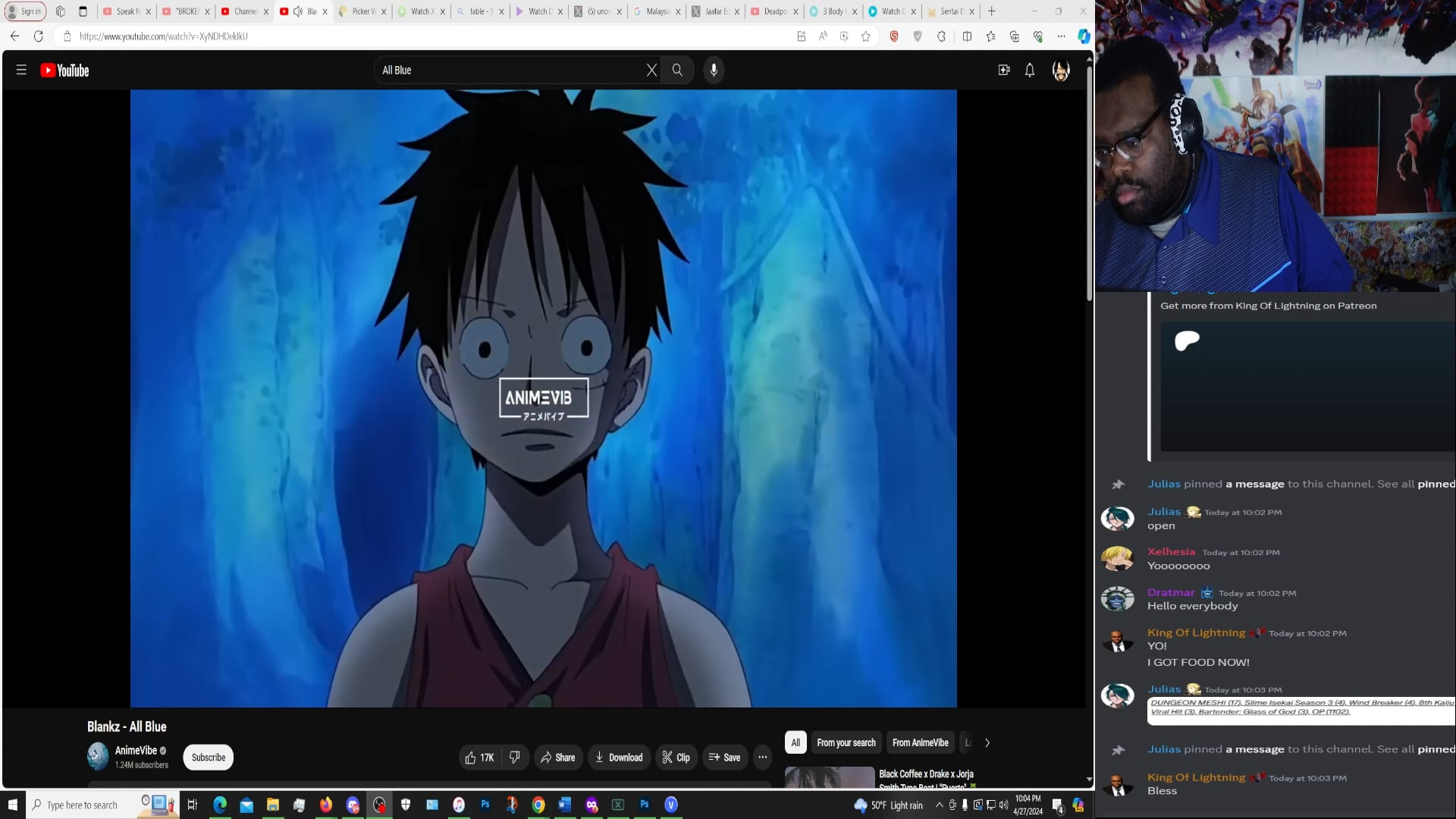The height and width of the screenshot is (819, 1456).
Task: Start voice search with the microphone
Action: tap(714, 70)
